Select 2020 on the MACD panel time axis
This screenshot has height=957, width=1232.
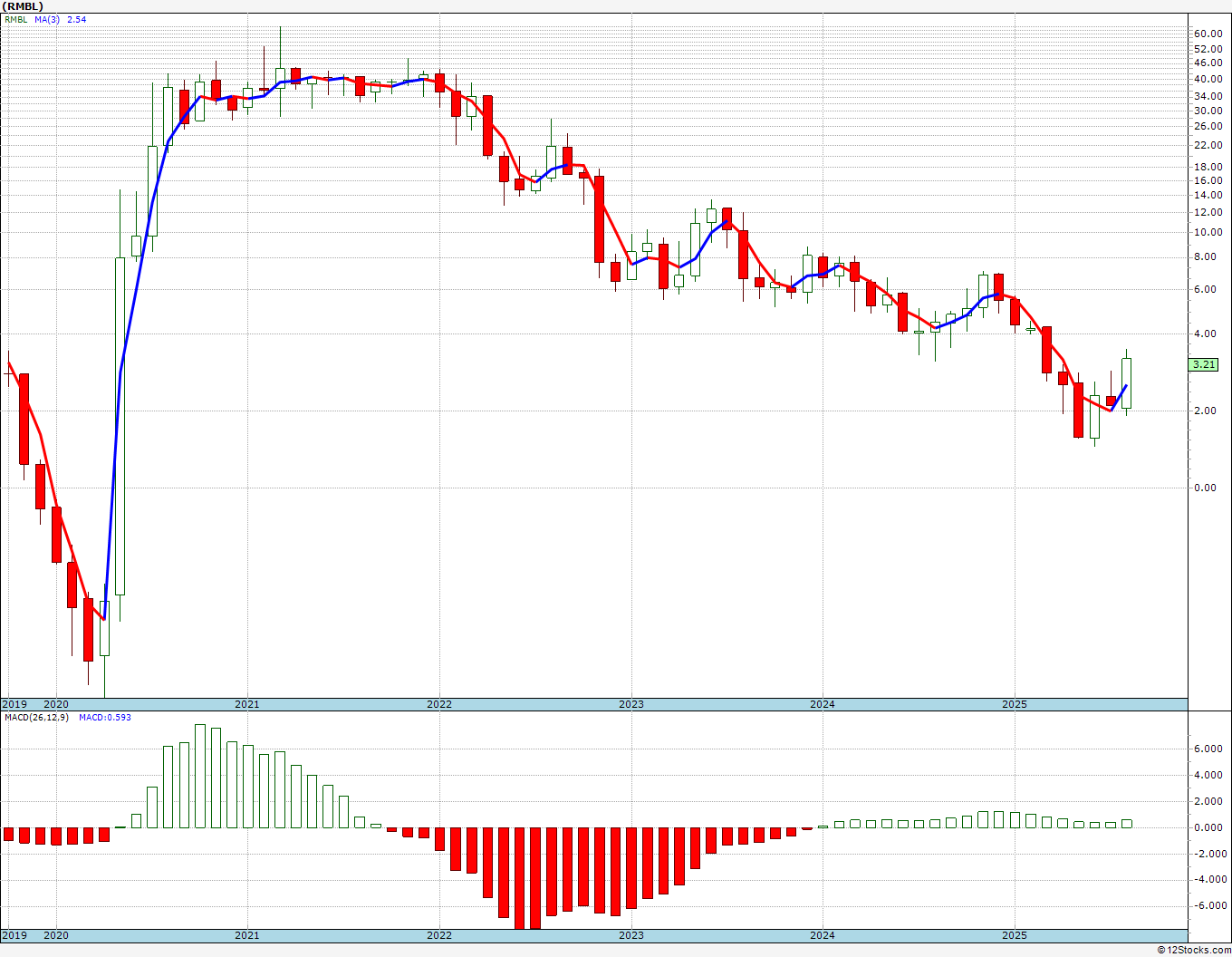tap(56, 935)
